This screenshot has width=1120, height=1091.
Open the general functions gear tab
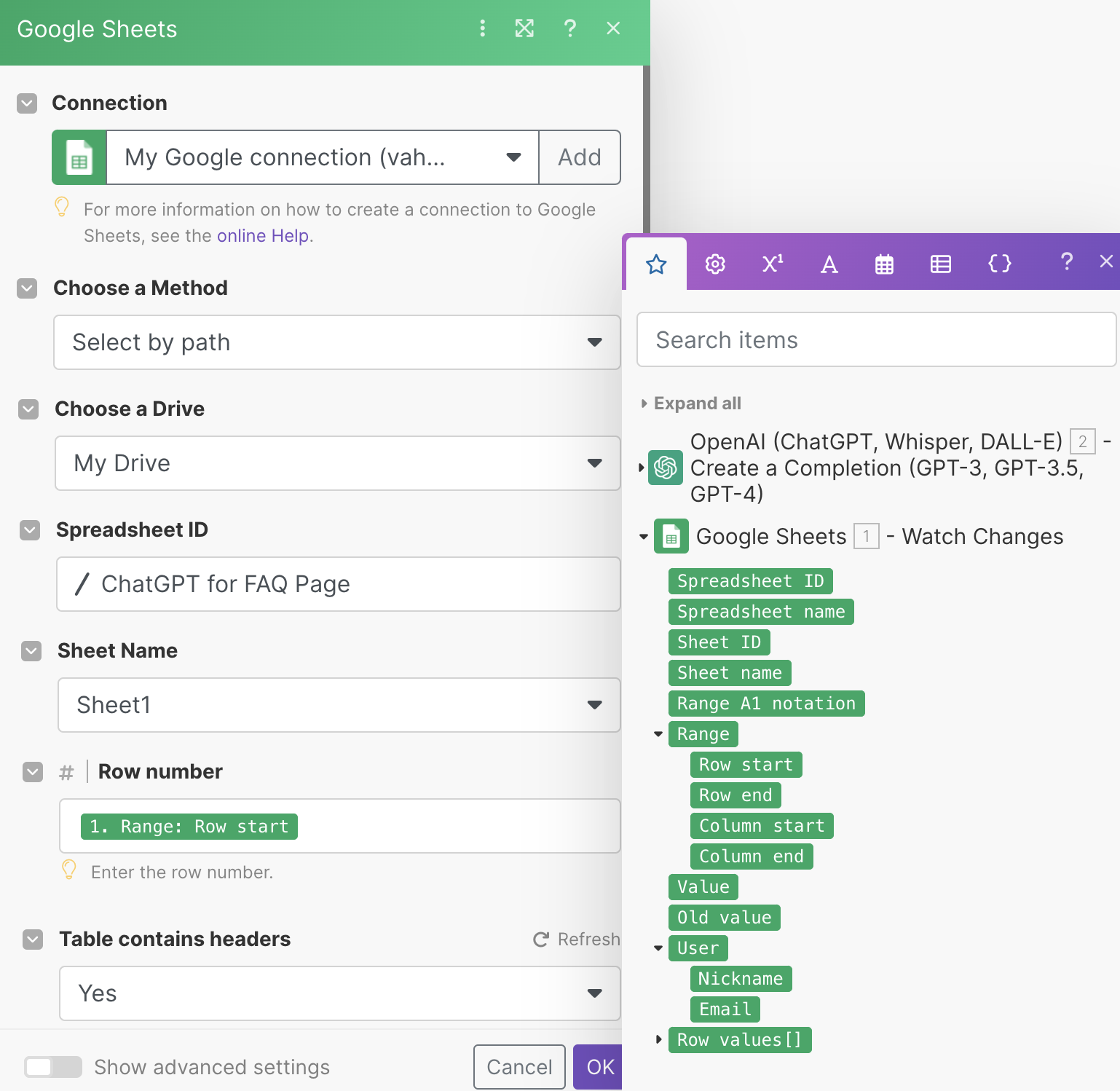tap(715, 264)
